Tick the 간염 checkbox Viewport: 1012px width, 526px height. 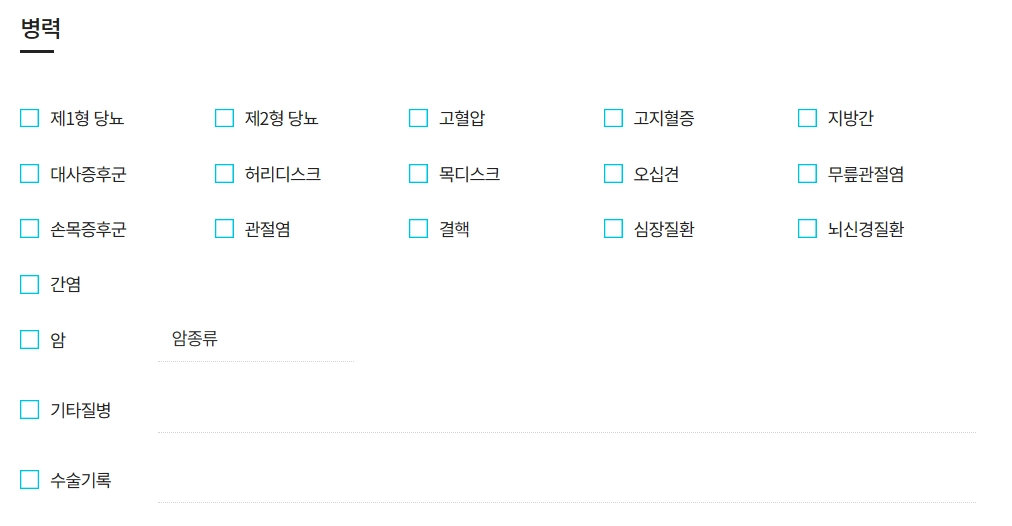tap(30, 284)
